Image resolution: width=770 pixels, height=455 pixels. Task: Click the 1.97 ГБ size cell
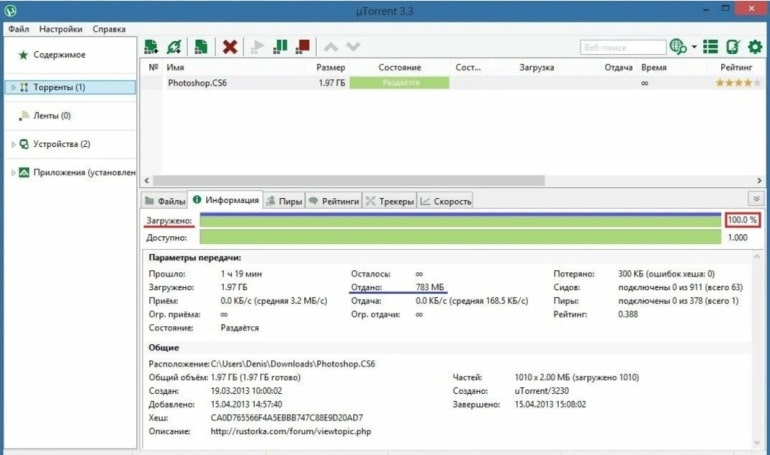331,83
